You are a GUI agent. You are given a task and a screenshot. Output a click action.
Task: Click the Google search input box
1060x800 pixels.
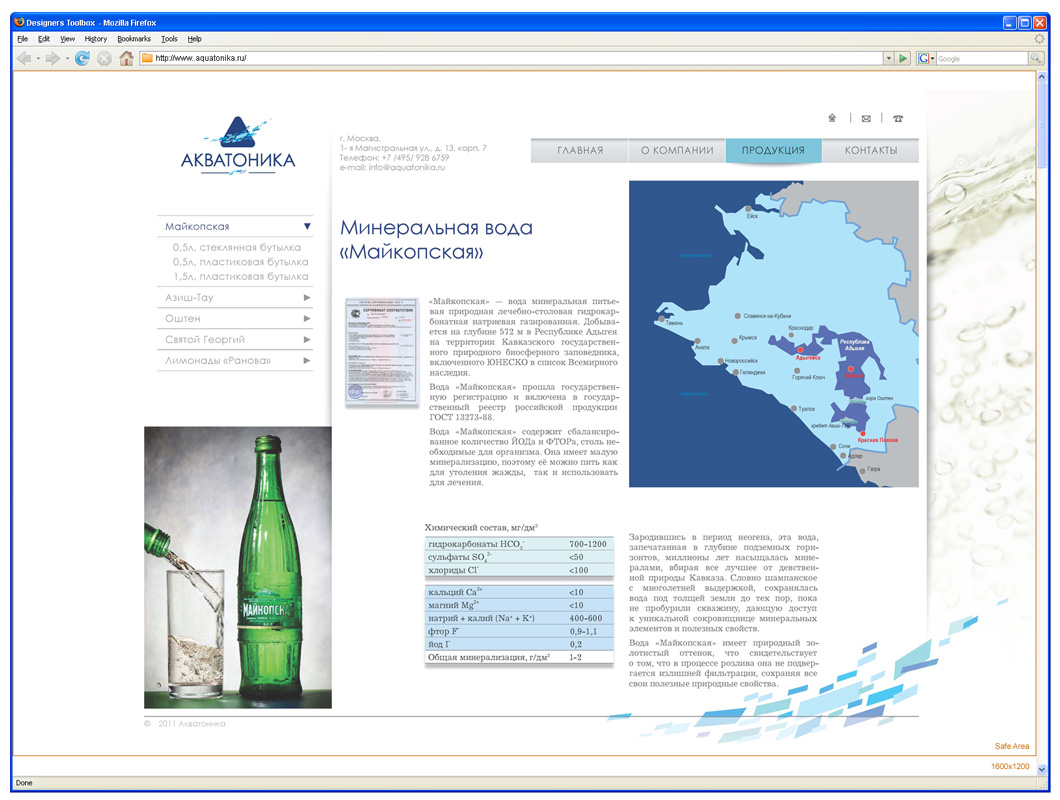[x=982, y=59]
